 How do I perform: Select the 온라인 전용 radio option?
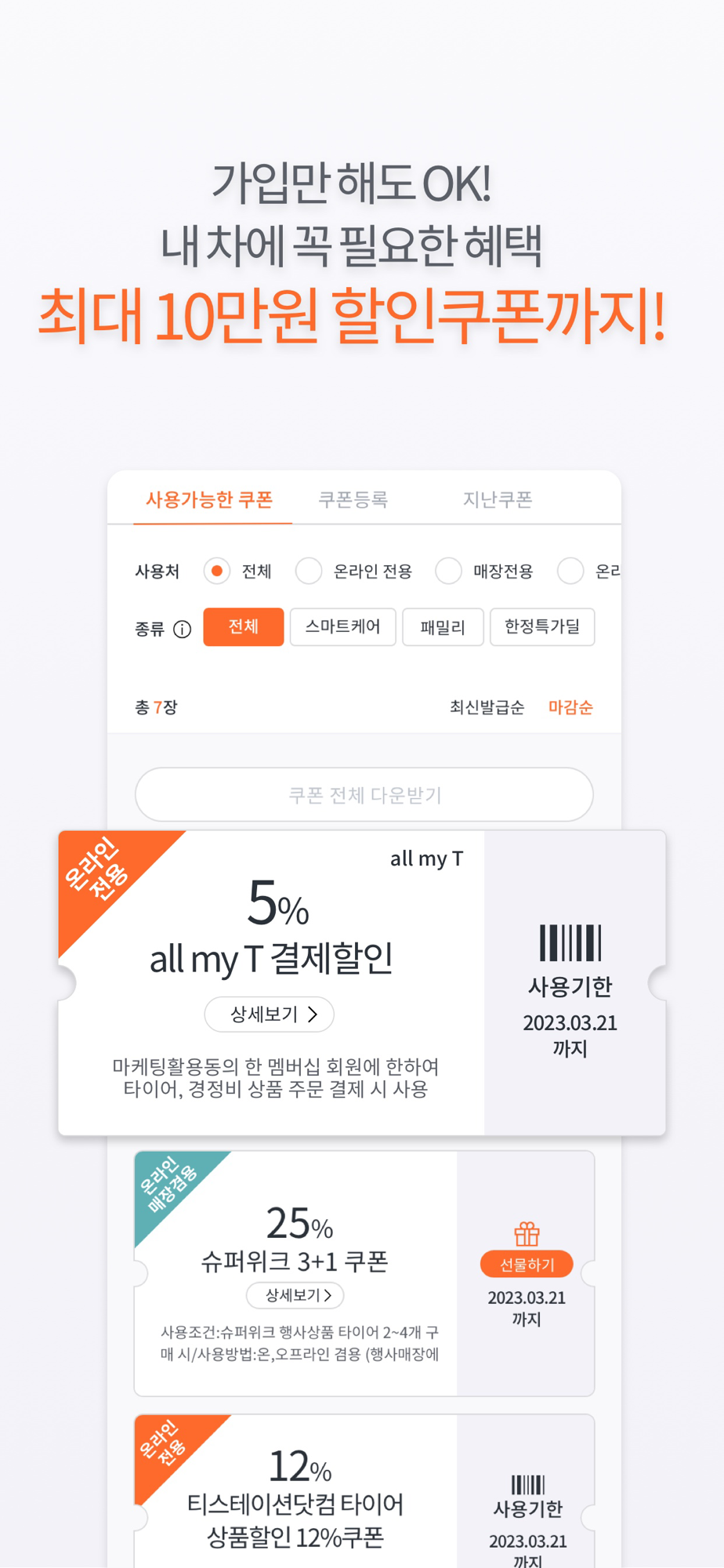coord(309,571)
